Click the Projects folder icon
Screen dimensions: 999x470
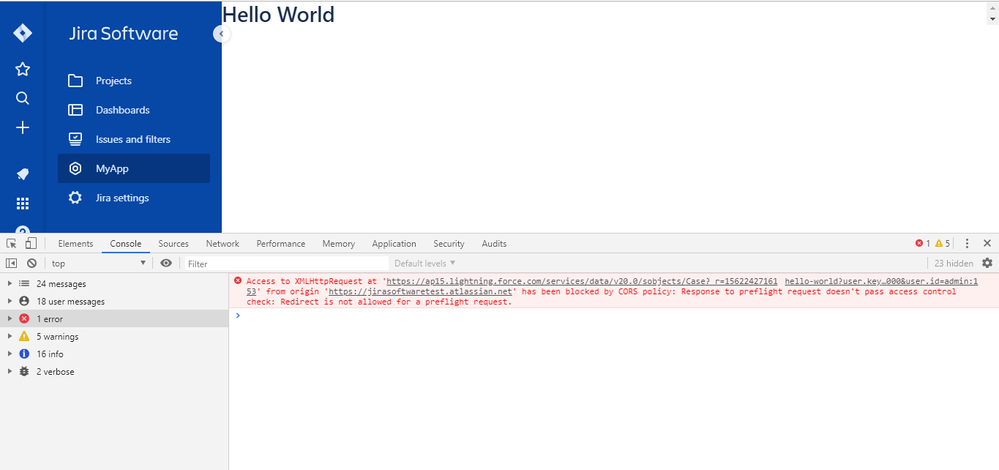point(75,81)
